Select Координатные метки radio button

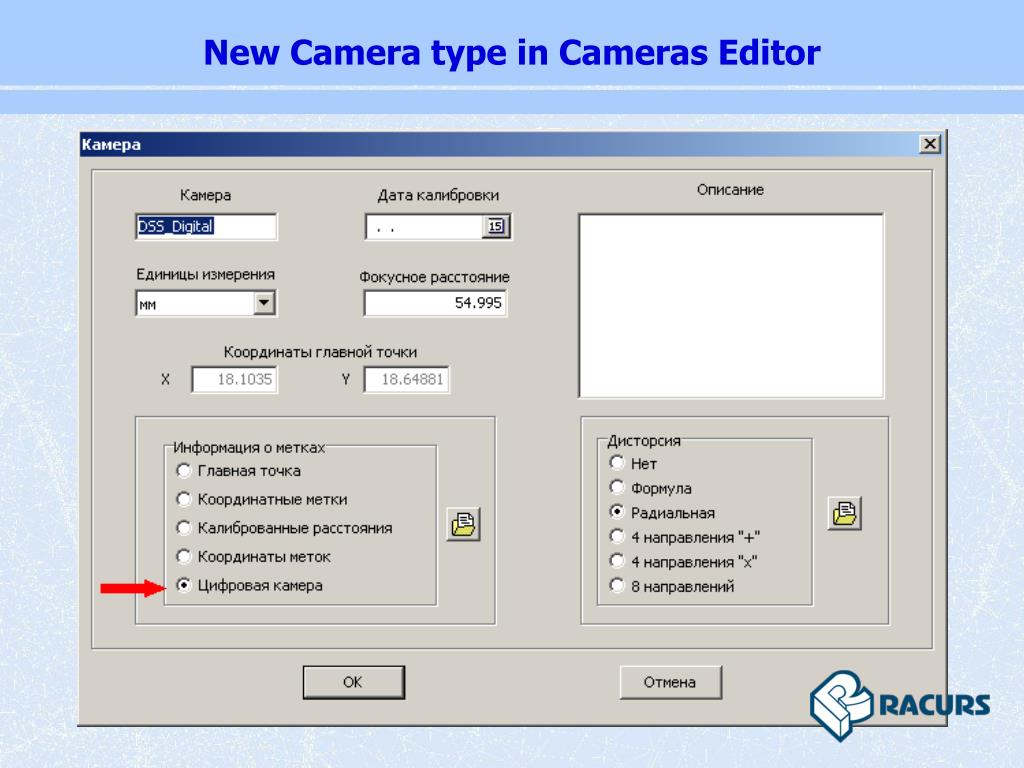click(x=183, y=499)
